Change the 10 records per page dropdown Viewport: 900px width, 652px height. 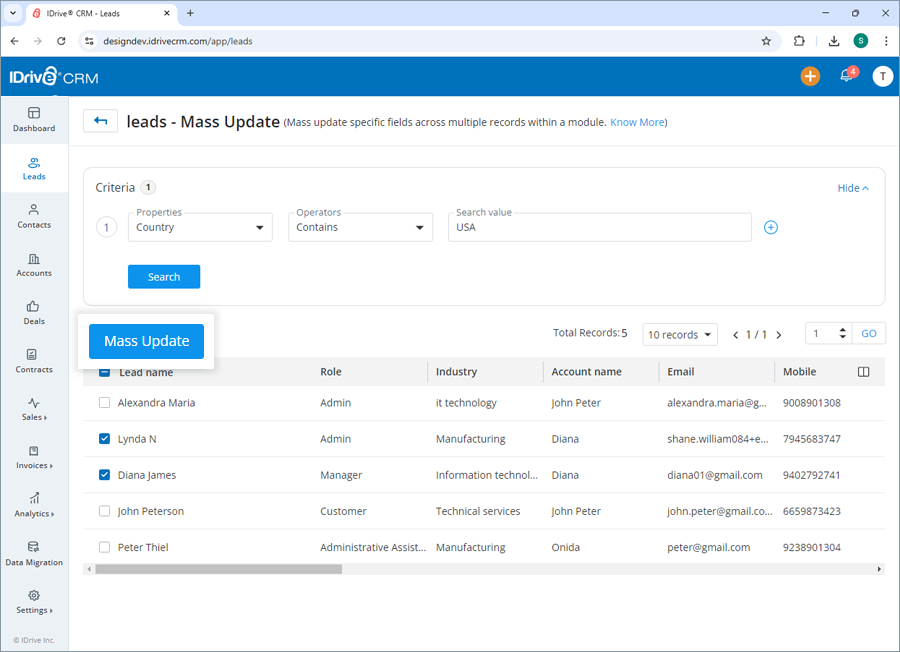679,334
